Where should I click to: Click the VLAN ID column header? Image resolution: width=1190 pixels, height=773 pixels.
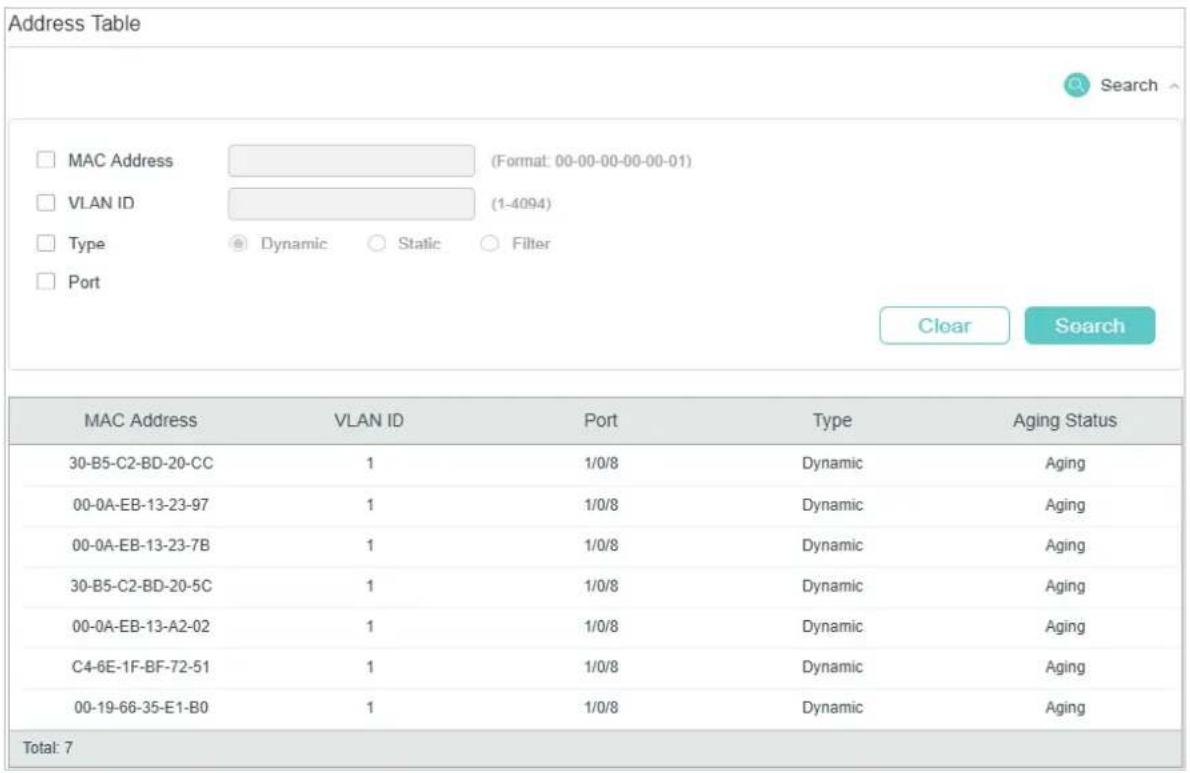(369, 420)
